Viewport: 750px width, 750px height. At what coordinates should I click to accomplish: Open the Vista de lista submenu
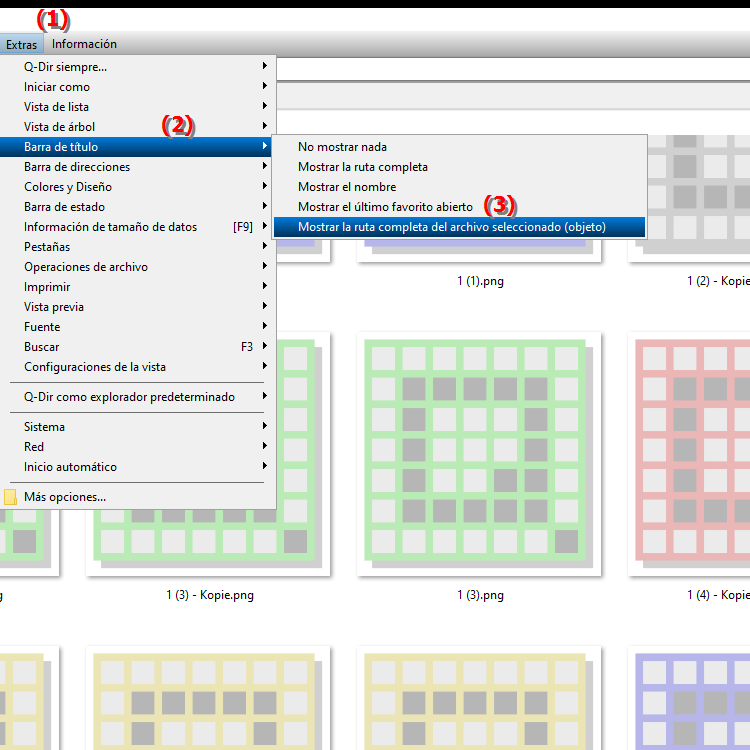[x=138, y=107]
